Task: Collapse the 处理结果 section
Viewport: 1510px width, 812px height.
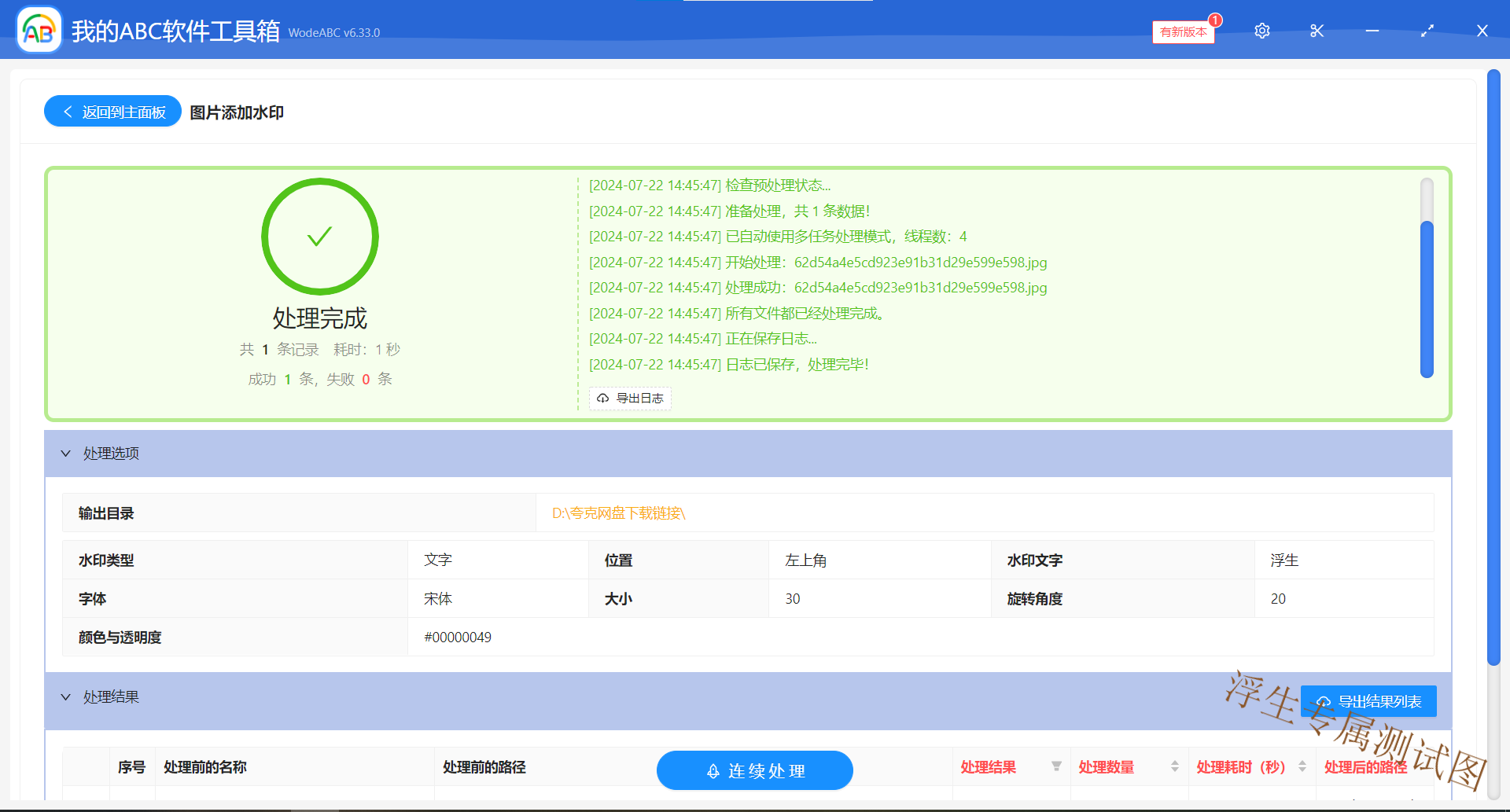Action: (66, 697)
